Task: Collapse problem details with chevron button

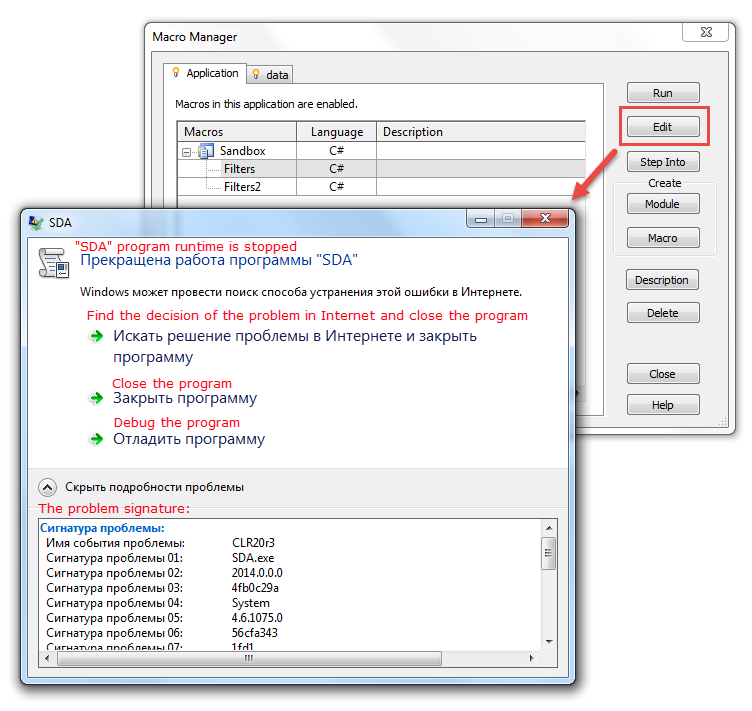Action: [47, 488]
